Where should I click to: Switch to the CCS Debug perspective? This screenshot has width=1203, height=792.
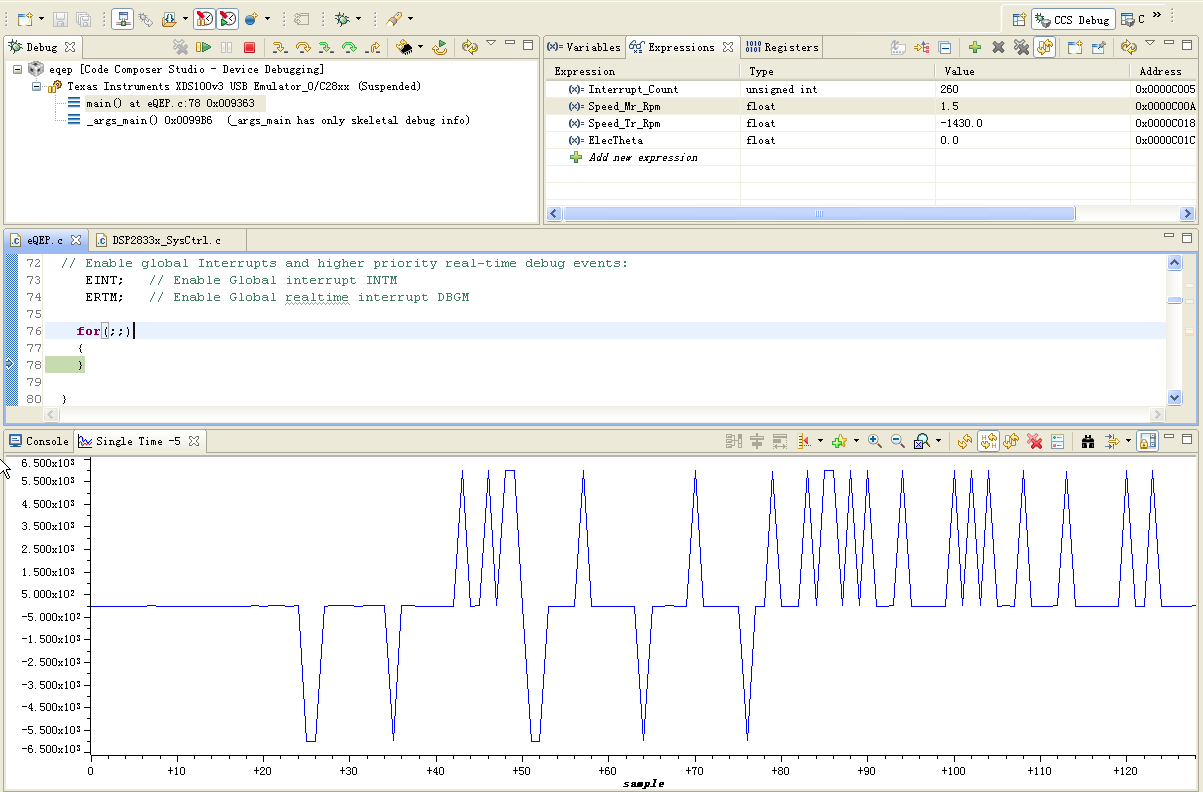coord(1073,19)
